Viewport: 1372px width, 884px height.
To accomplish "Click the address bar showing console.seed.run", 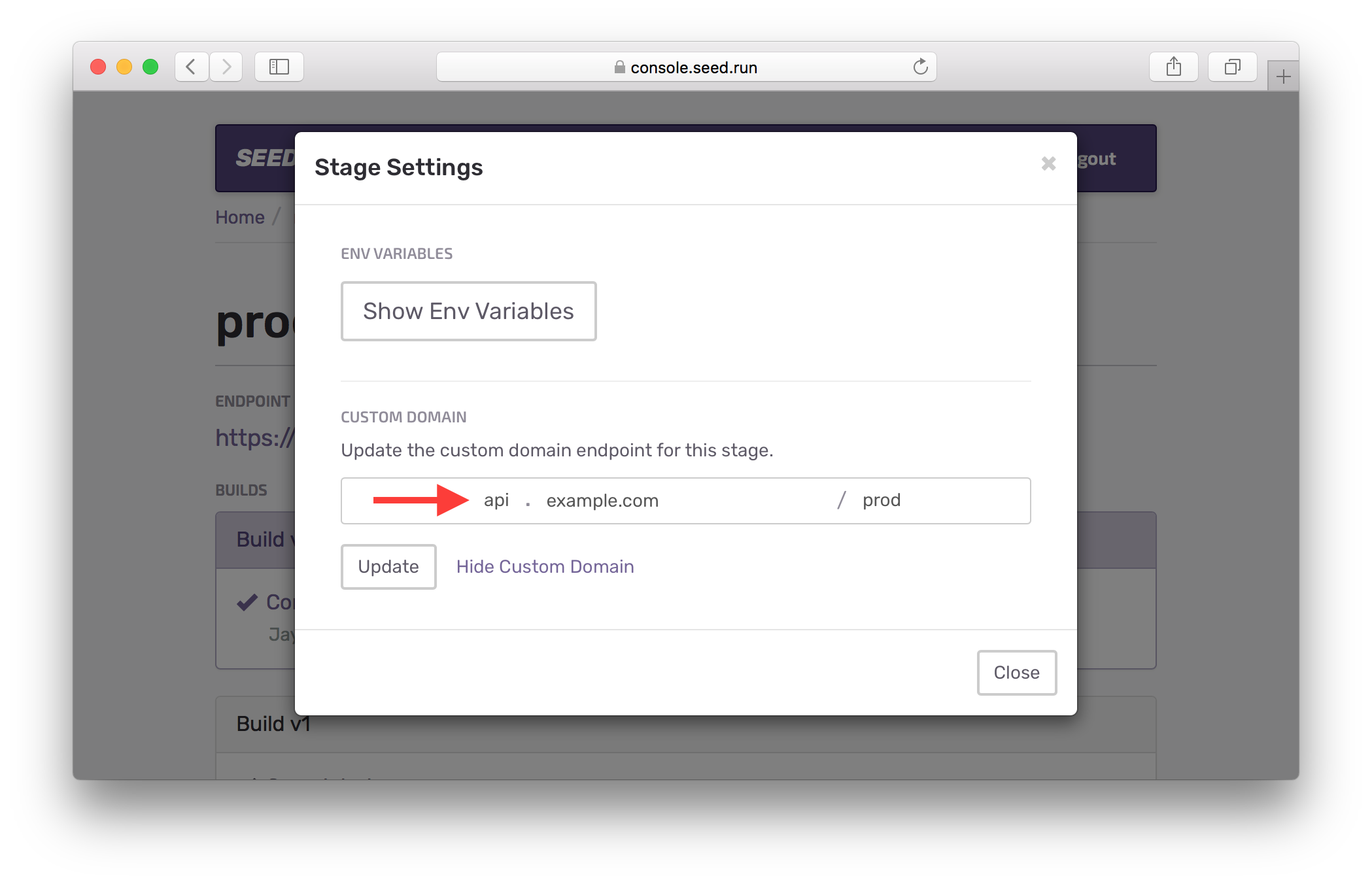I will point(695,67).
